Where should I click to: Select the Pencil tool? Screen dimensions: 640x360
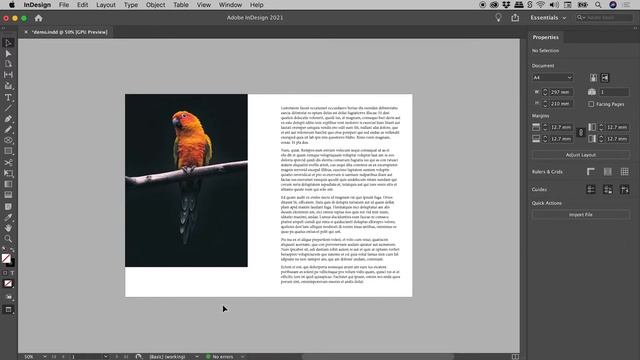(x=8, y=129)
